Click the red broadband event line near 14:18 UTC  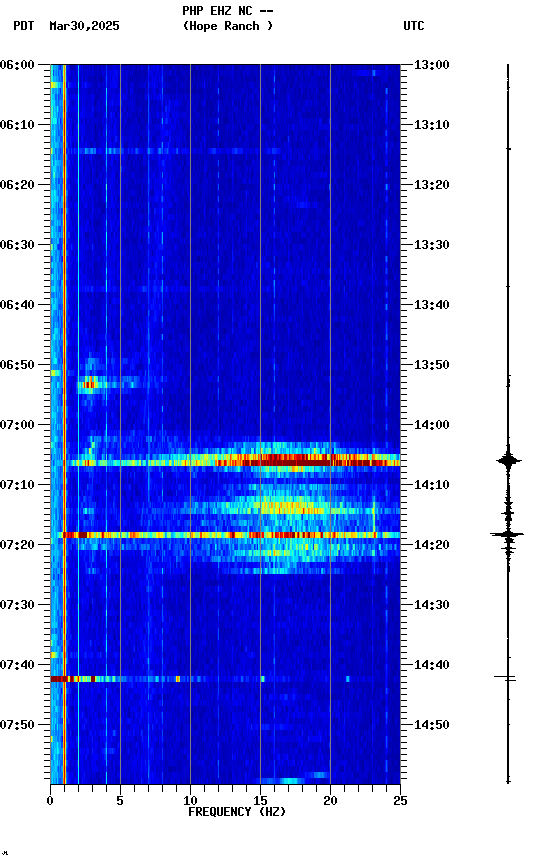coord(231,535)
